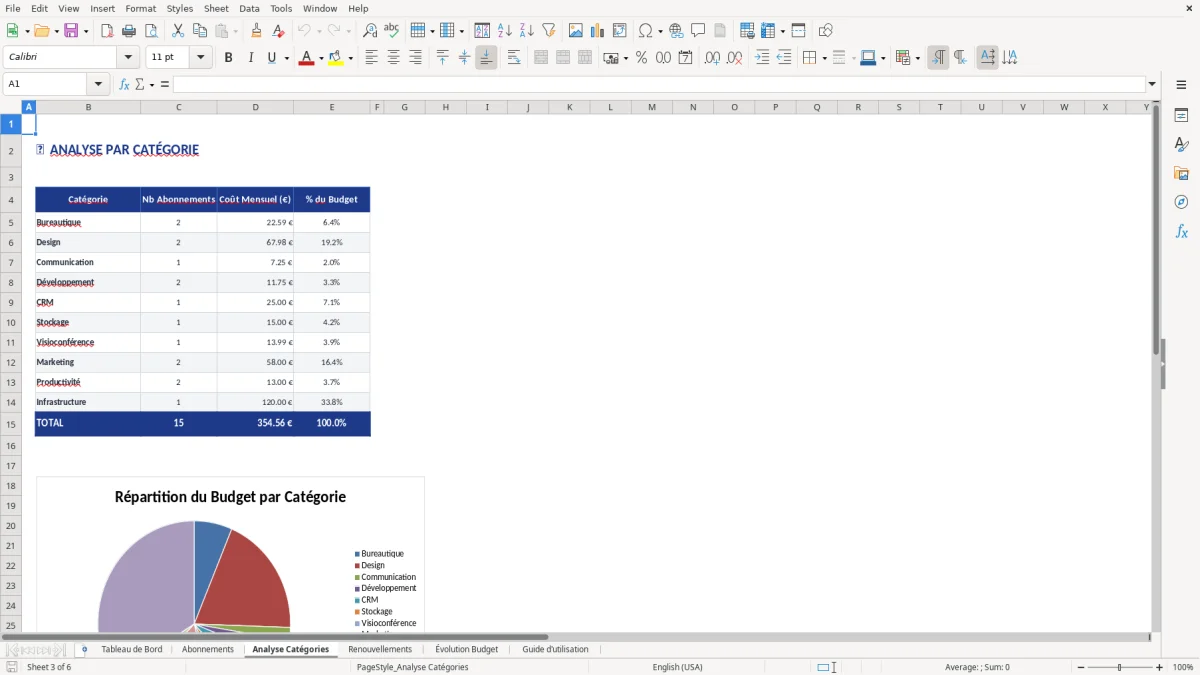
Task: Insert a special character
Action: pos(646,30)
